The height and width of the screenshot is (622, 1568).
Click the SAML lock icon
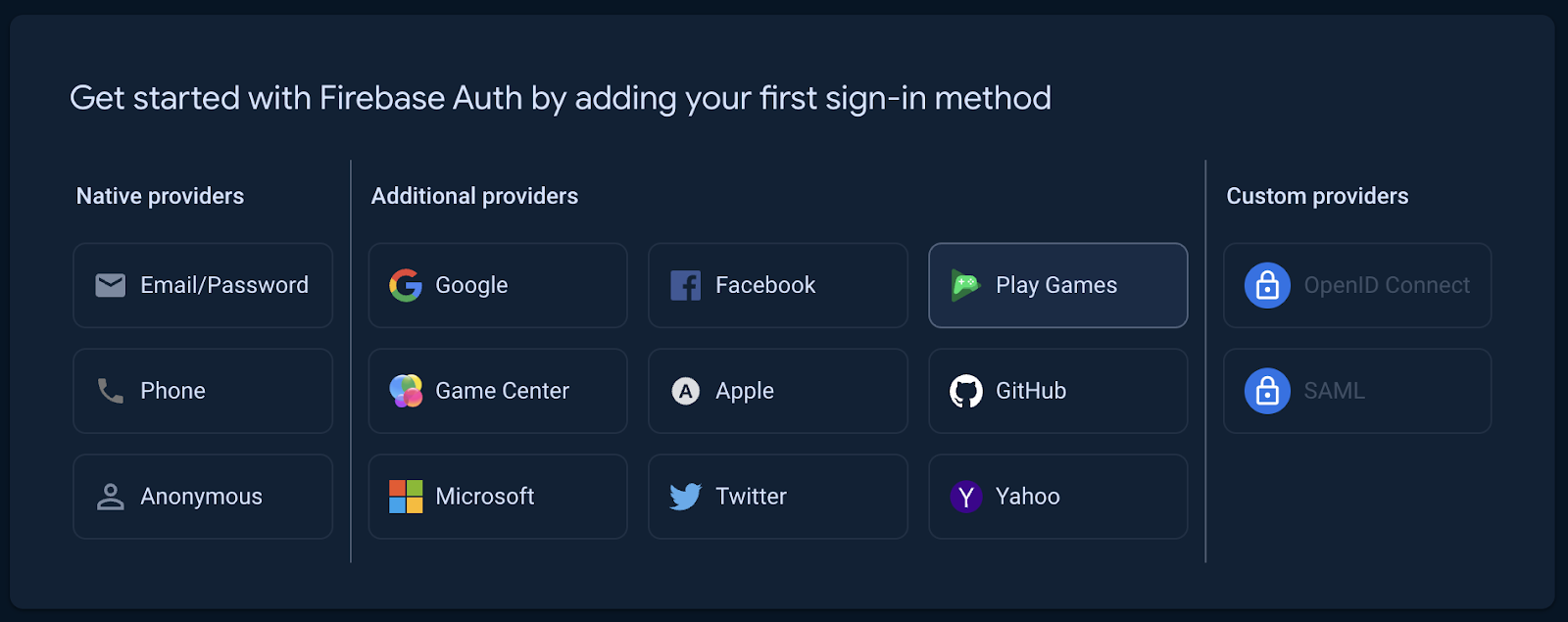[x=1267, y=391]
